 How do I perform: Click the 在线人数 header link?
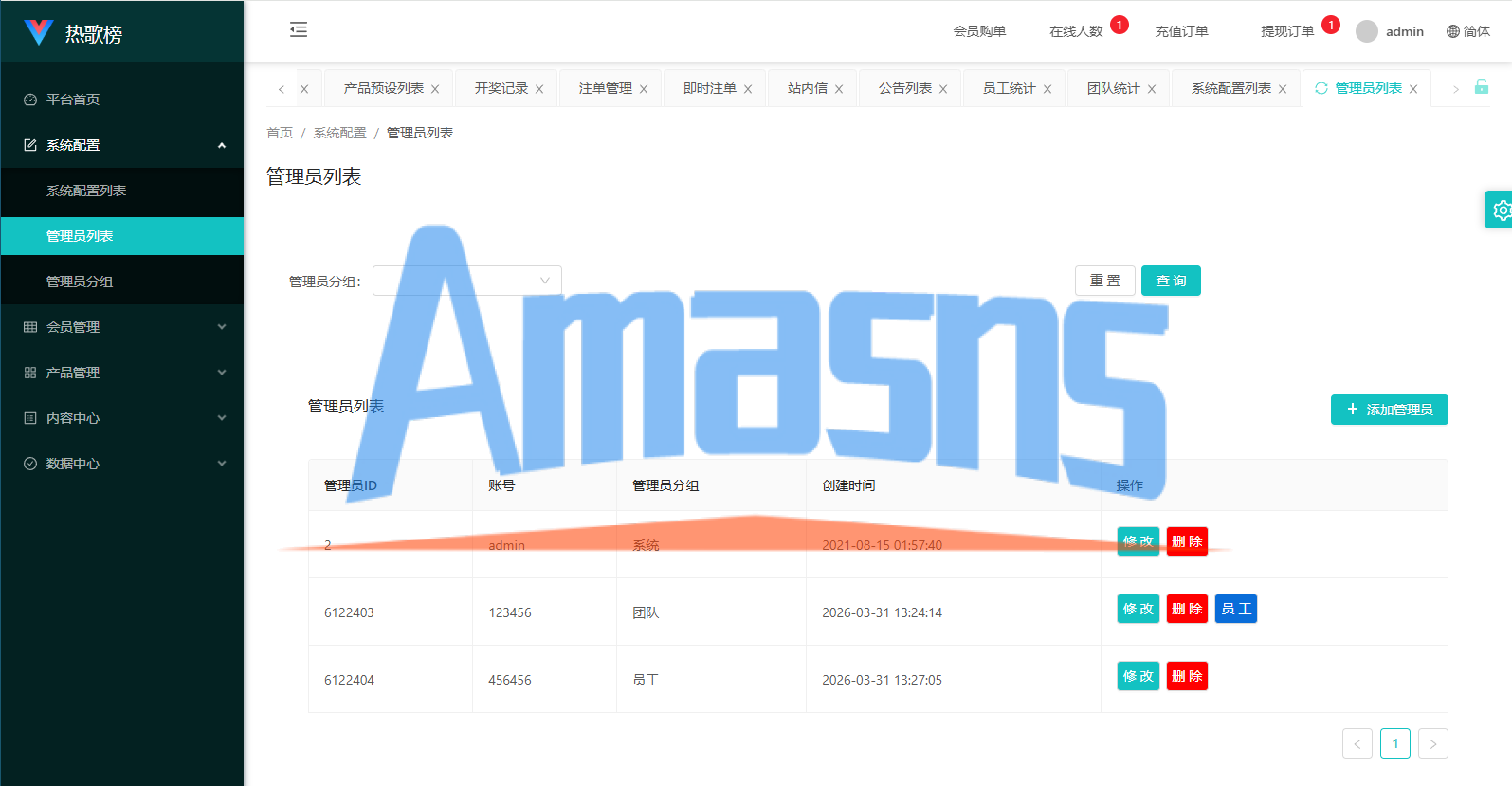(1076, 31)
